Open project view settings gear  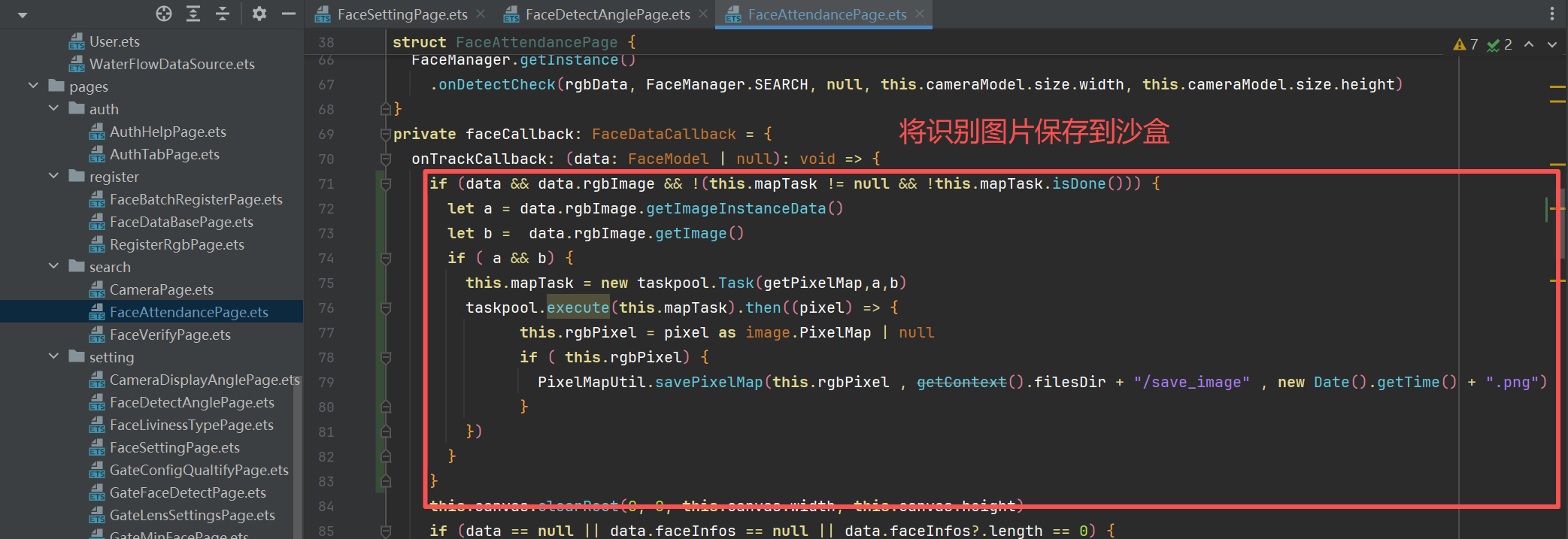259,14
